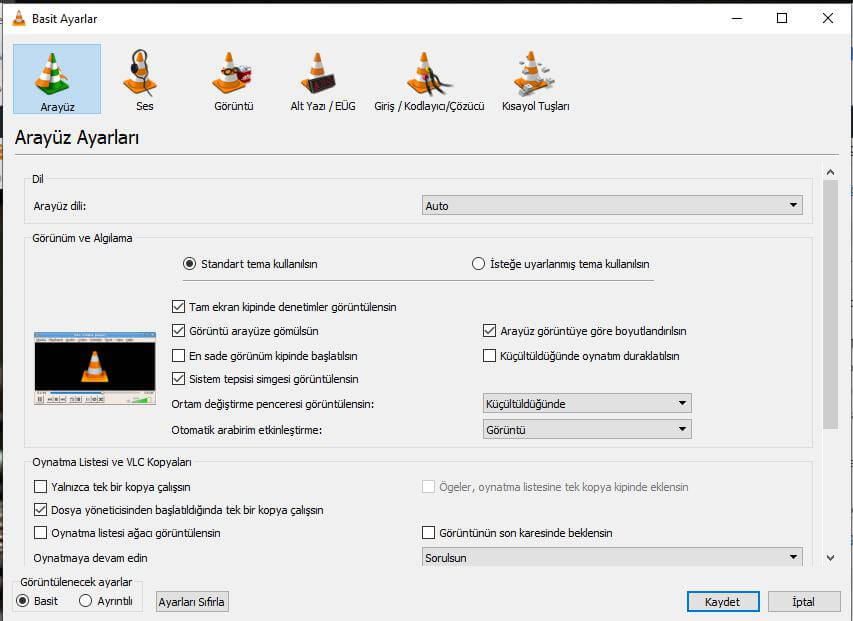
Task: Open the Alt Yazı / EÜG category
Action: [323, 79]
